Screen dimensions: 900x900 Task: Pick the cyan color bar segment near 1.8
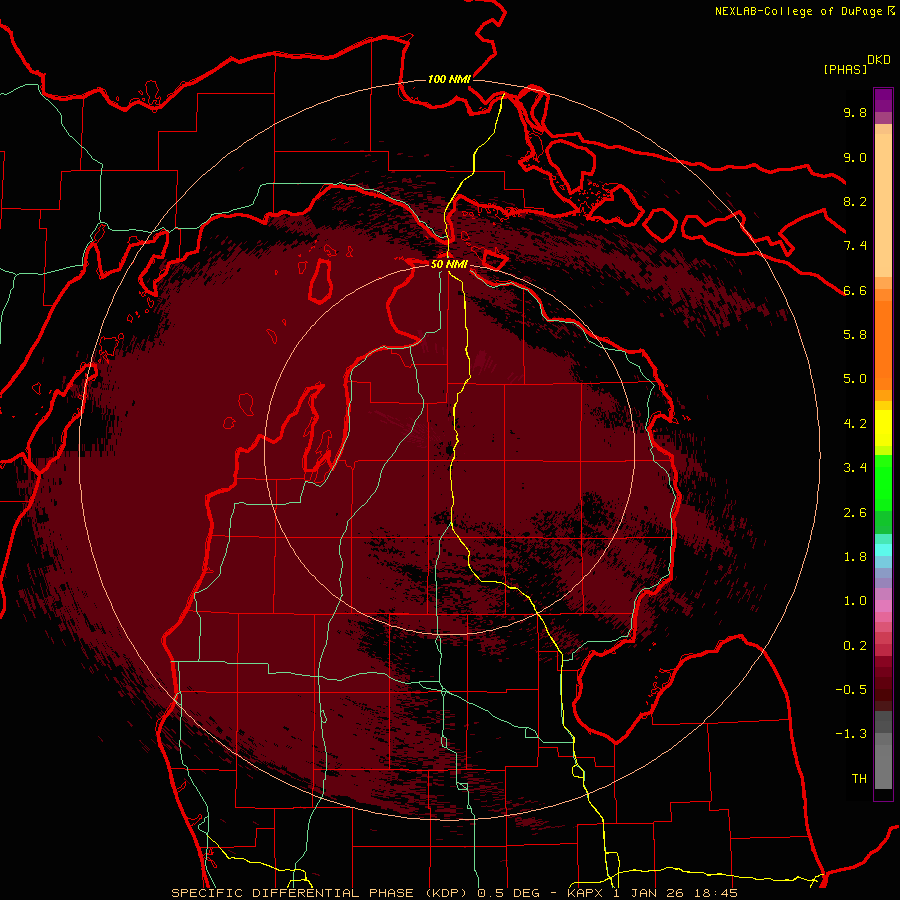tap(883, 550)
